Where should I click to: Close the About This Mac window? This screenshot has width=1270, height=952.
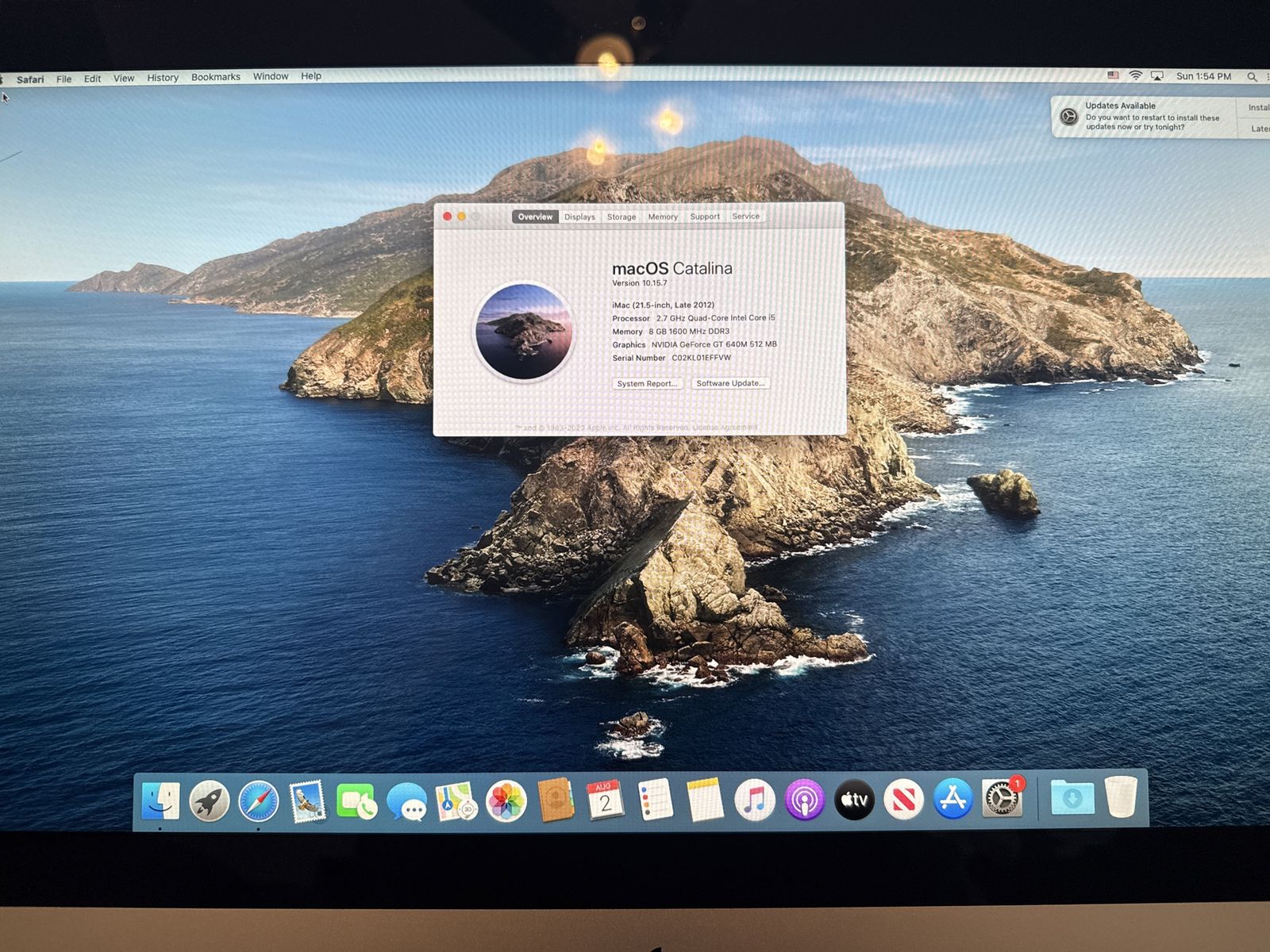click(447, 216)
